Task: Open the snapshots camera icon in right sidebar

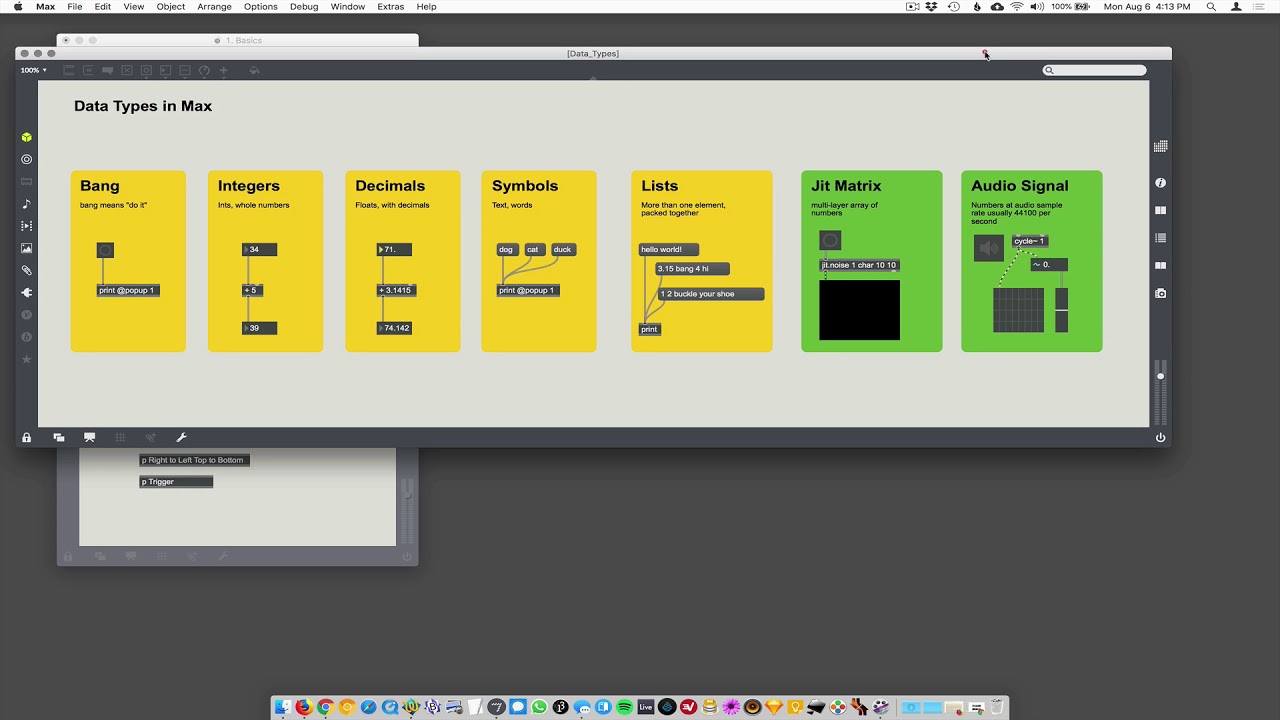Action: click(x=1160, y=293)
